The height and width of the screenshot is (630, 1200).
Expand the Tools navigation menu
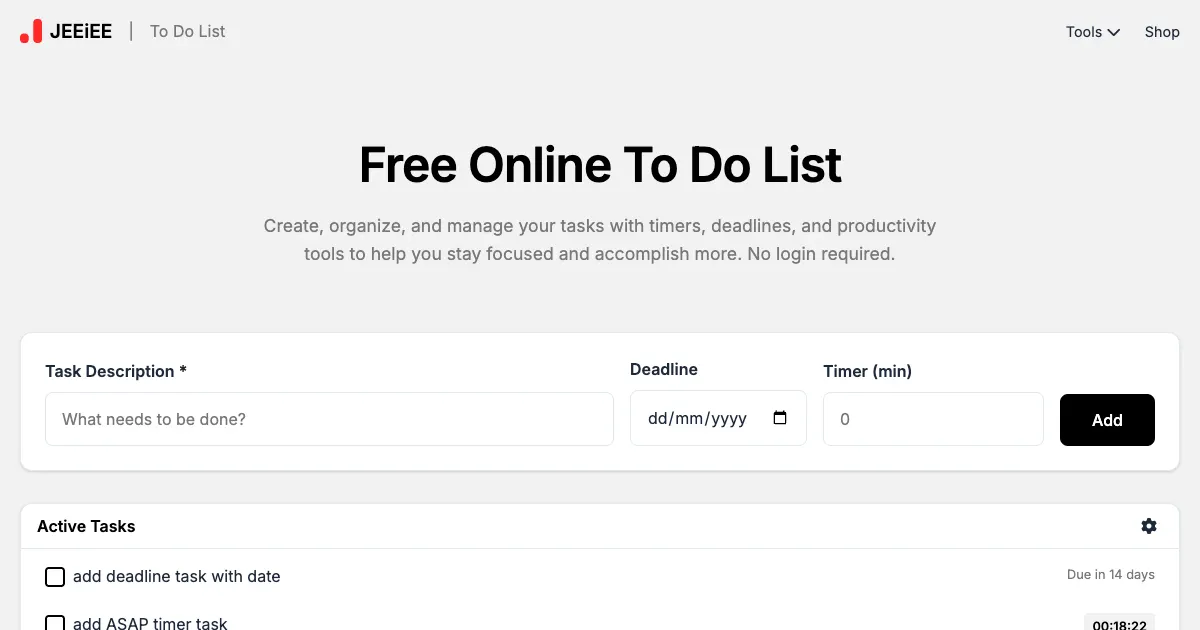1092,32
